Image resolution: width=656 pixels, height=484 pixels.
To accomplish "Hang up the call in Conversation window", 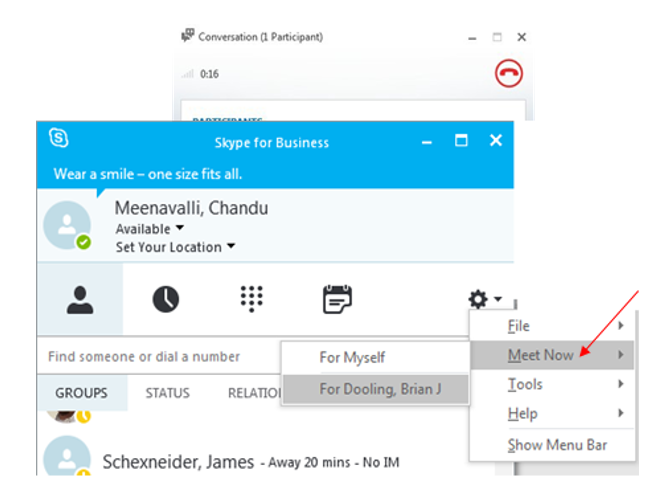I will [508, 74].
